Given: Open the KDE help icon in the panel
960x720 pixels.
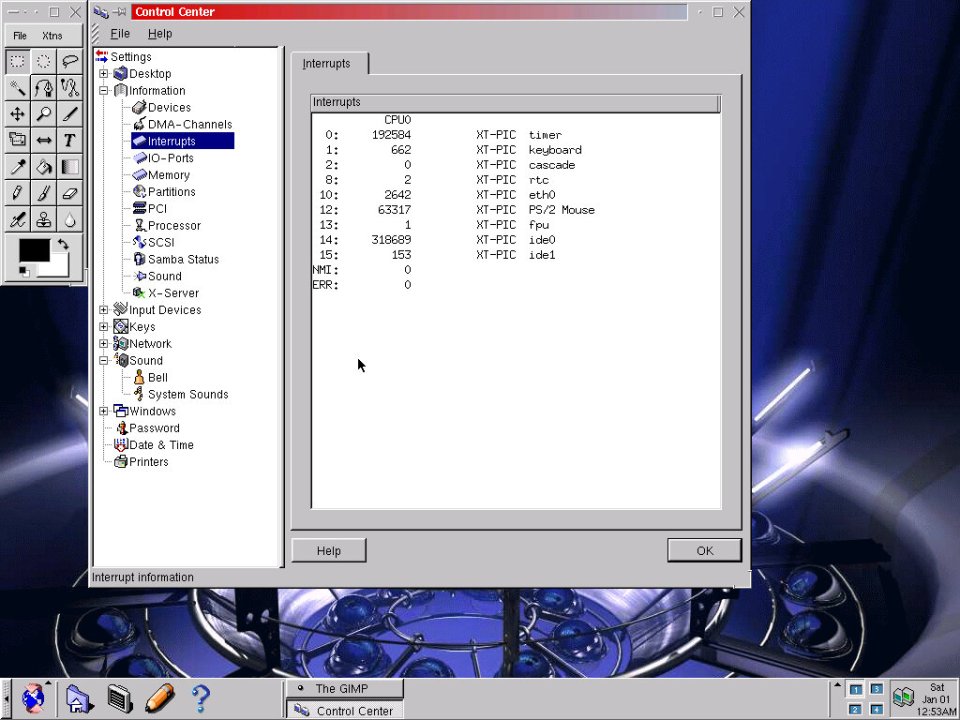Looking at the screenshot, I should [x=199, y=697].
